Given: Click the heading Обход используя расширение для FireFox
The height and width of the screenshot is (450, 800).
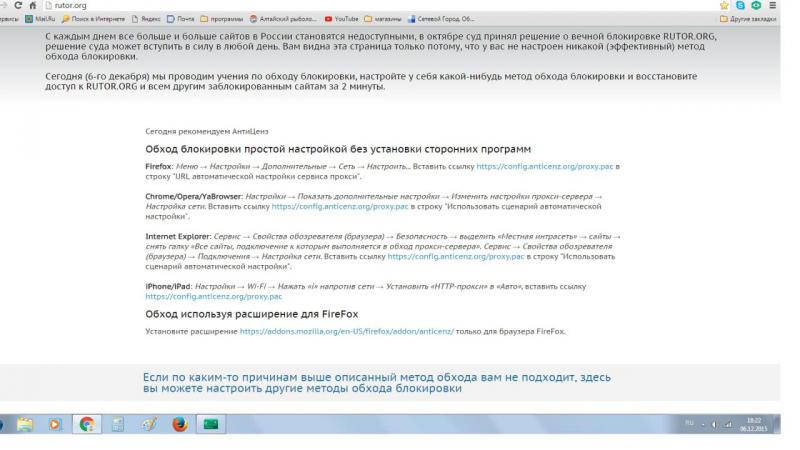Looking at the screenshot, I should [252, 314].
